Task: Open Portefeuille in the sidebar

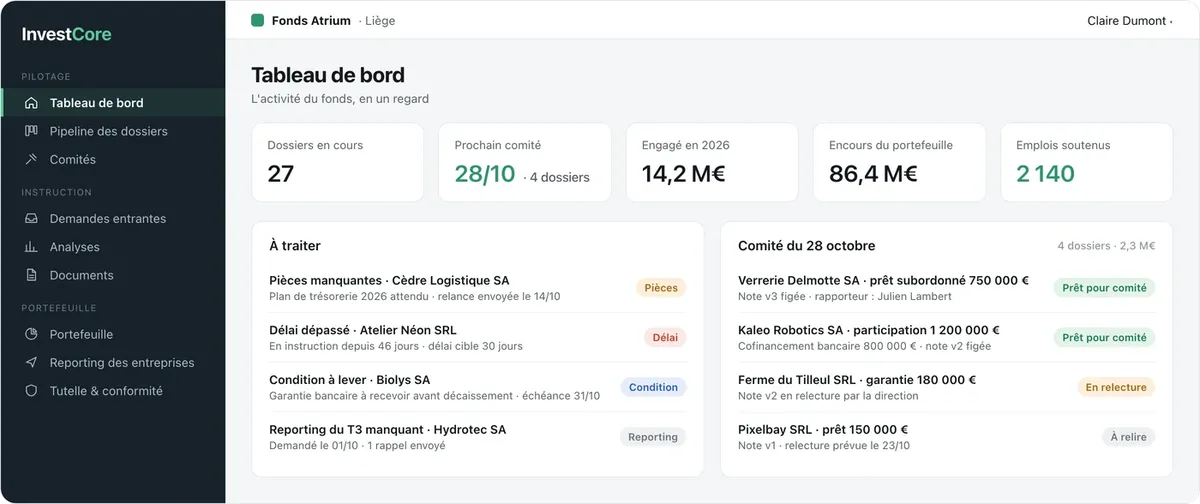Action: tap(113, 335)
